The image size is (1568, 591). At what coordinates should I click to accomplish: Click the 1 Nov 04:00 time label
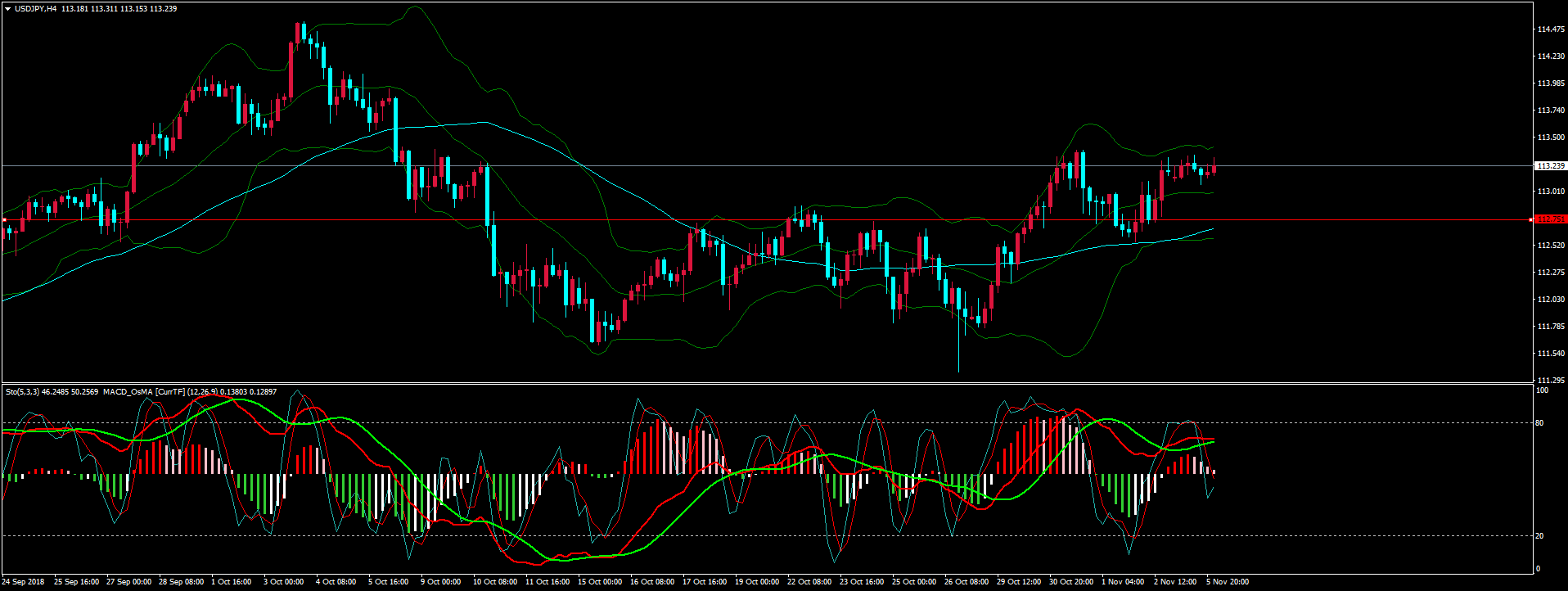1122,582
